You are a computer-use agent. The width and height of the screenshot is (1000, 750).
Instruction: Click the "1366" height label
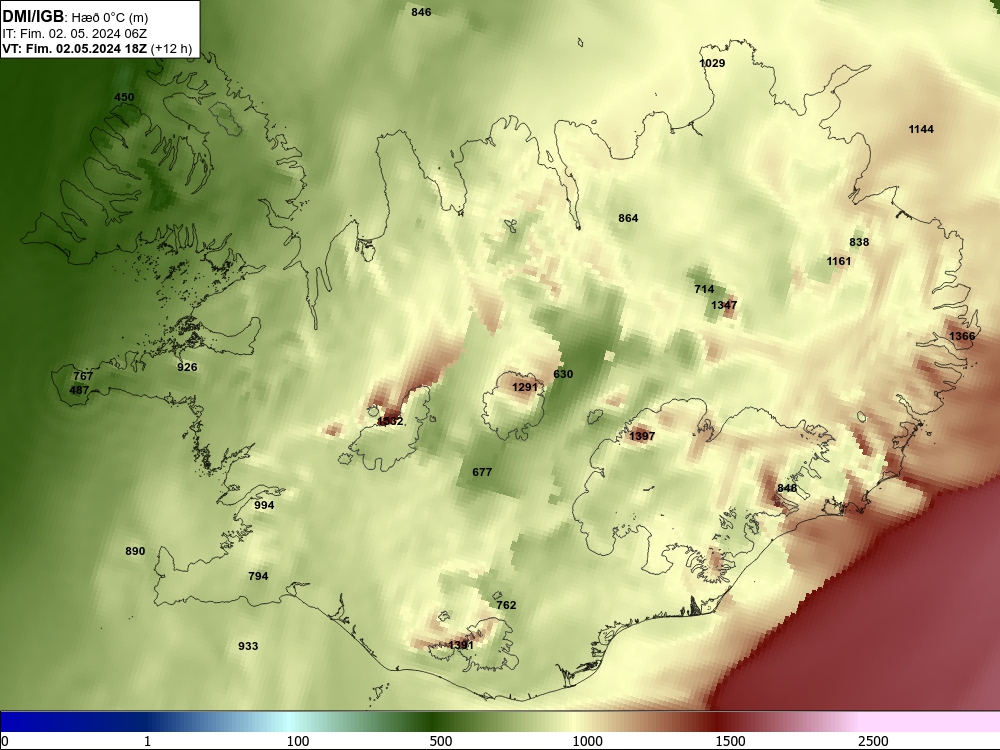click(962, 336)
